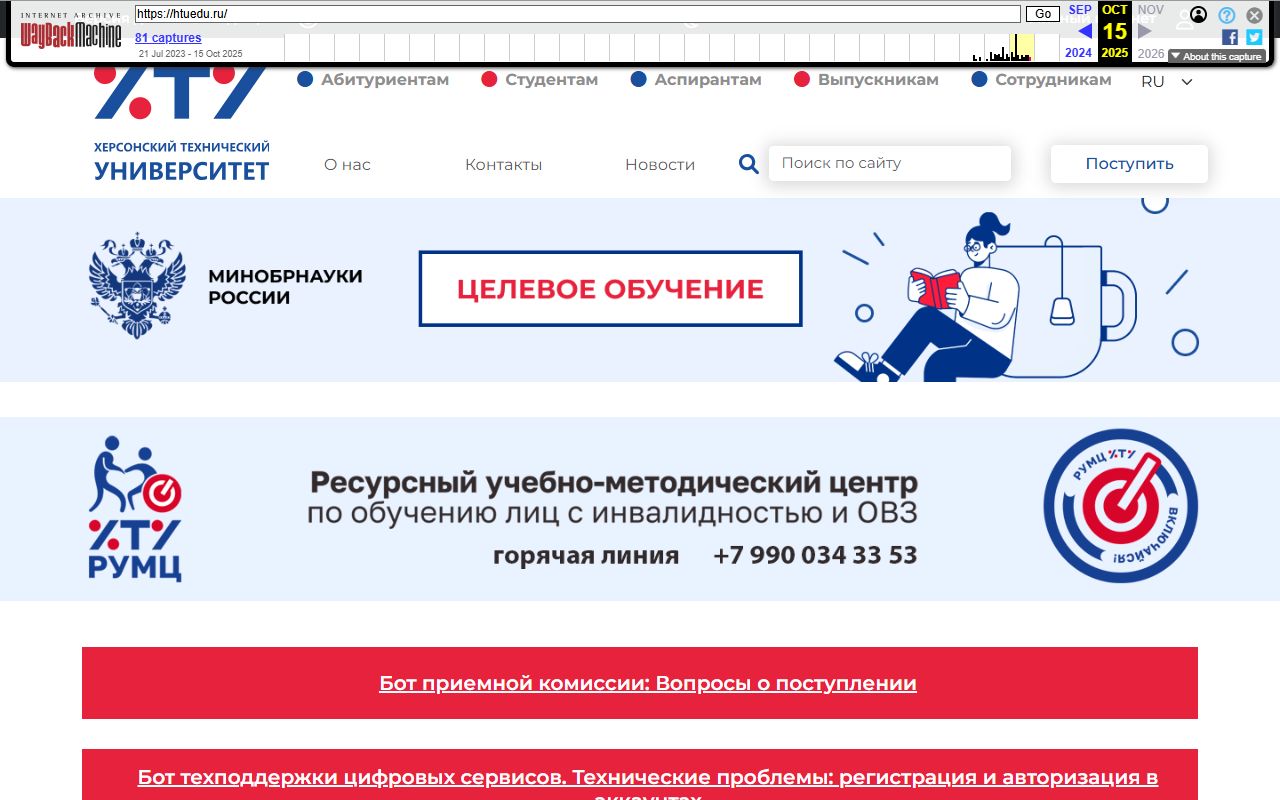1280x800 pixels.
Task: Open Wayback Machine user account icon
Action: coord(1198,15)
